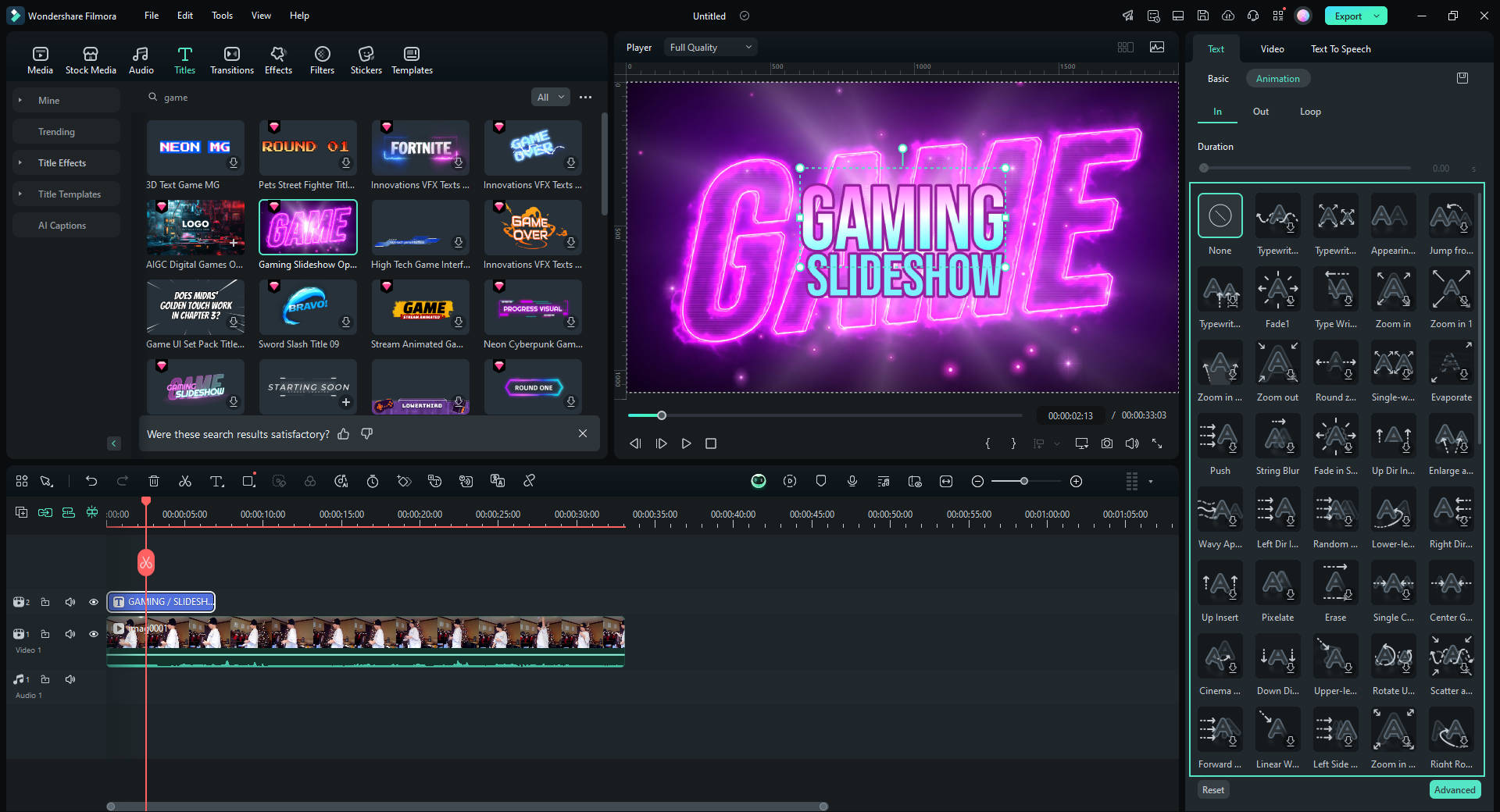Open the File menu
The height and width of the screenshot is (812, 1500).
point(152,16)
